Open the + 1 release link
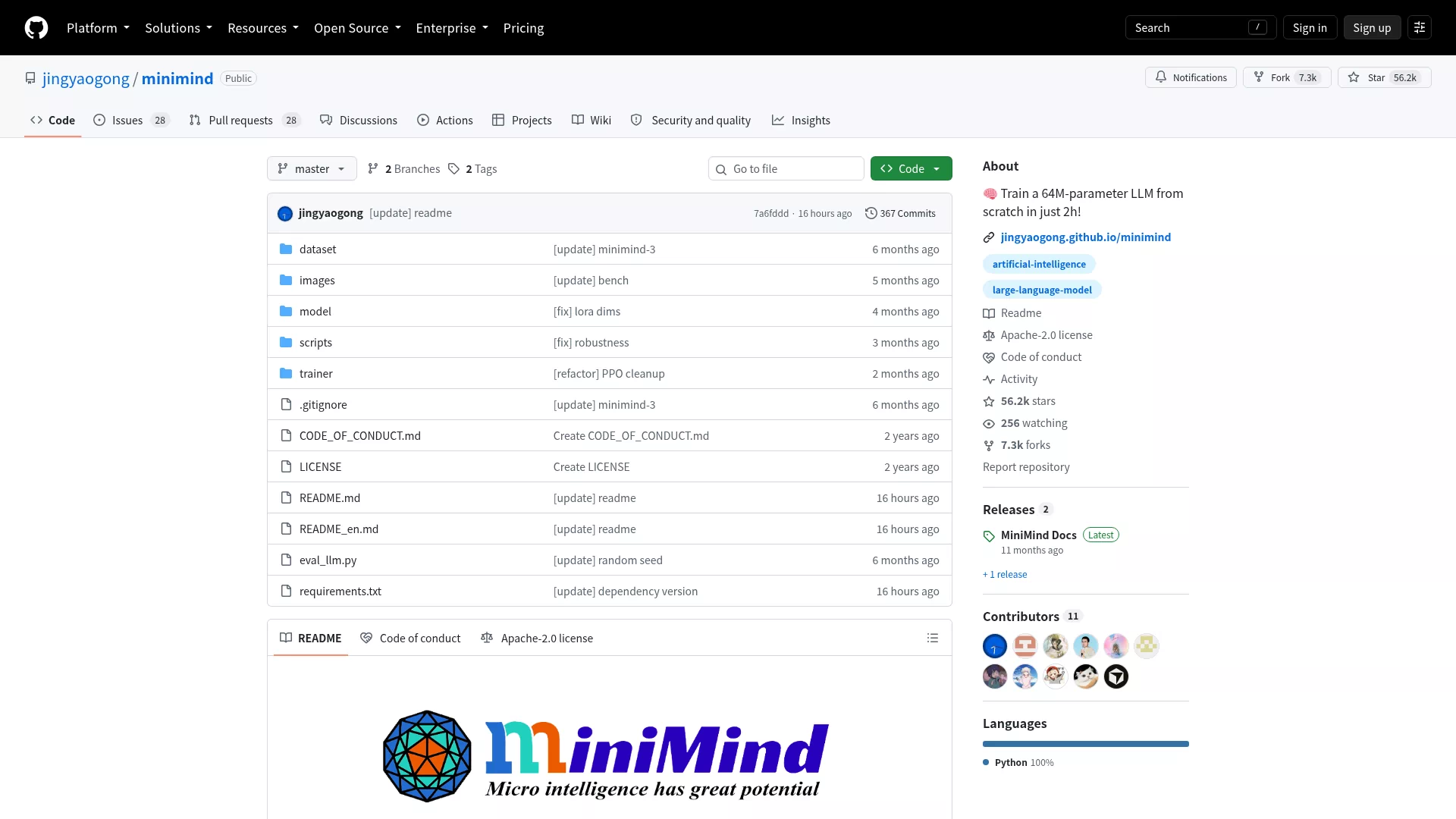 1005,575
